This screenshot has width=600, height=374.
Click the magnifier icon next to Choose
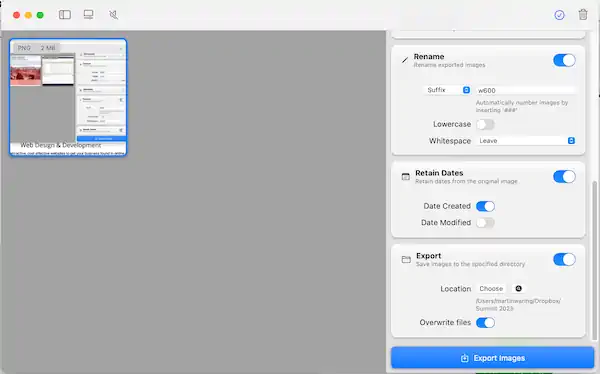coord(518,288)
